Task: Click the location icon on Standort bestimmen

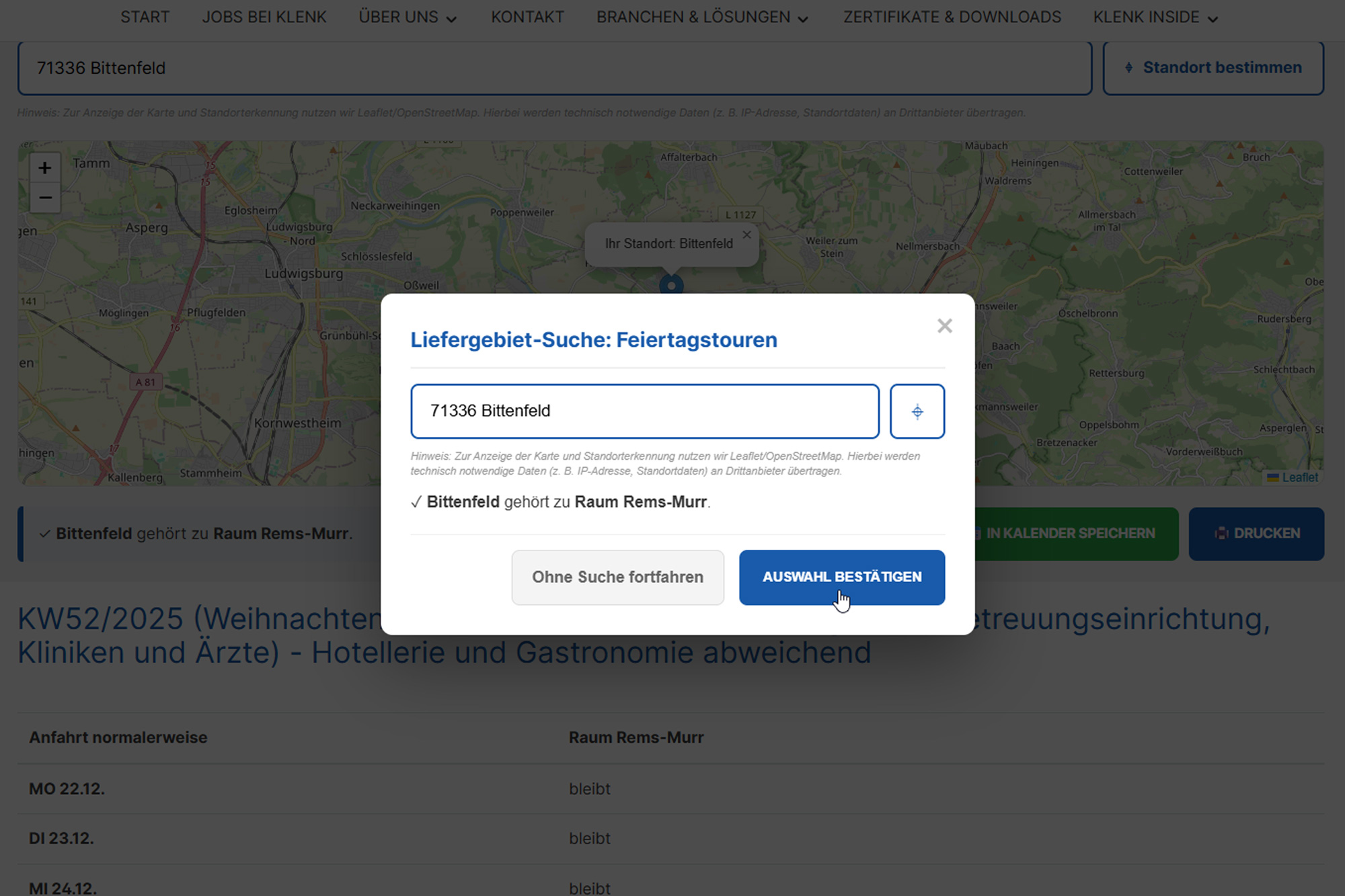Action: [1129, 67]
